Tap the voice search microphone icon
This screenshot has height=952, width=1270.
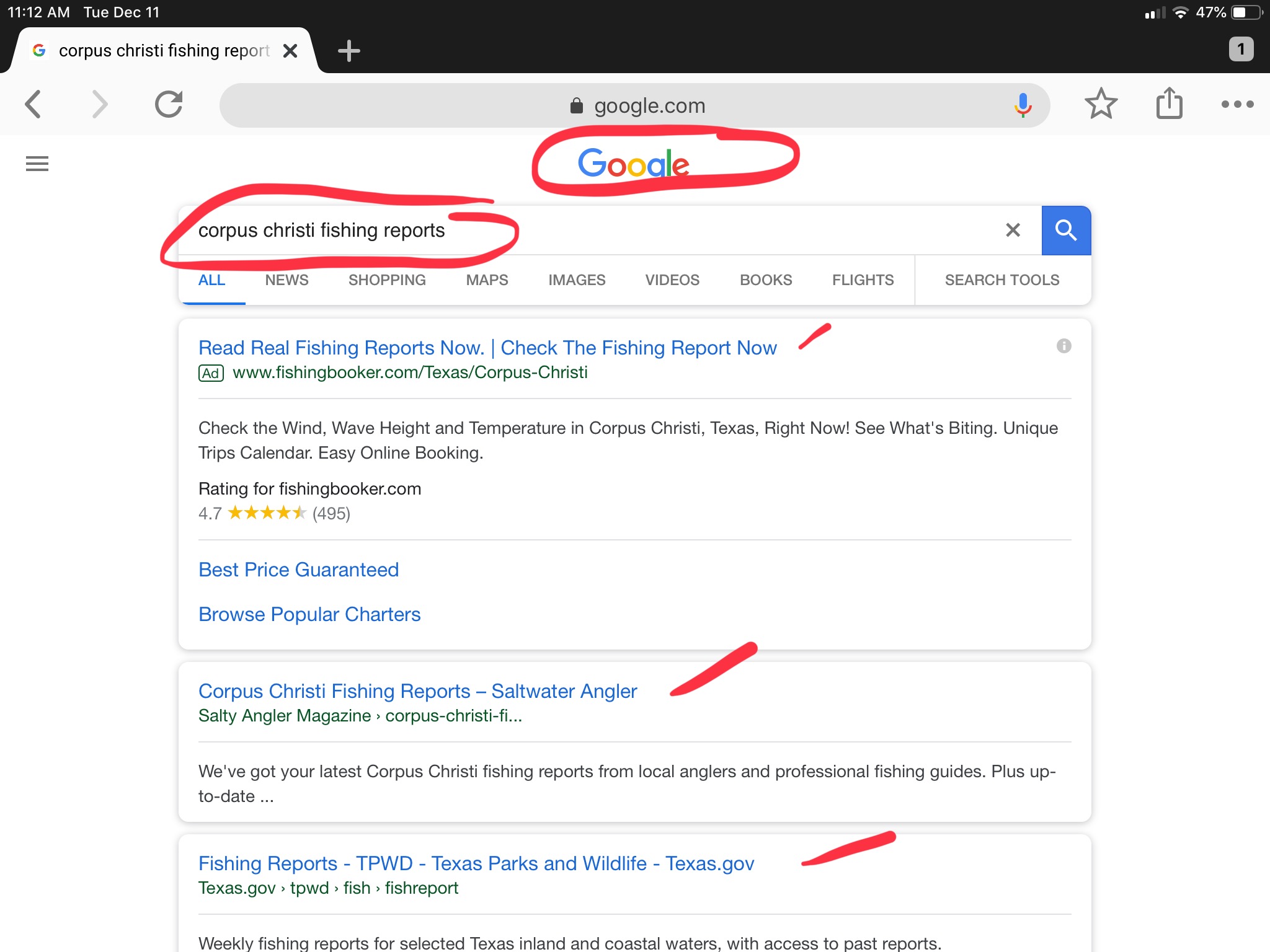click(x=1023, y=105)
